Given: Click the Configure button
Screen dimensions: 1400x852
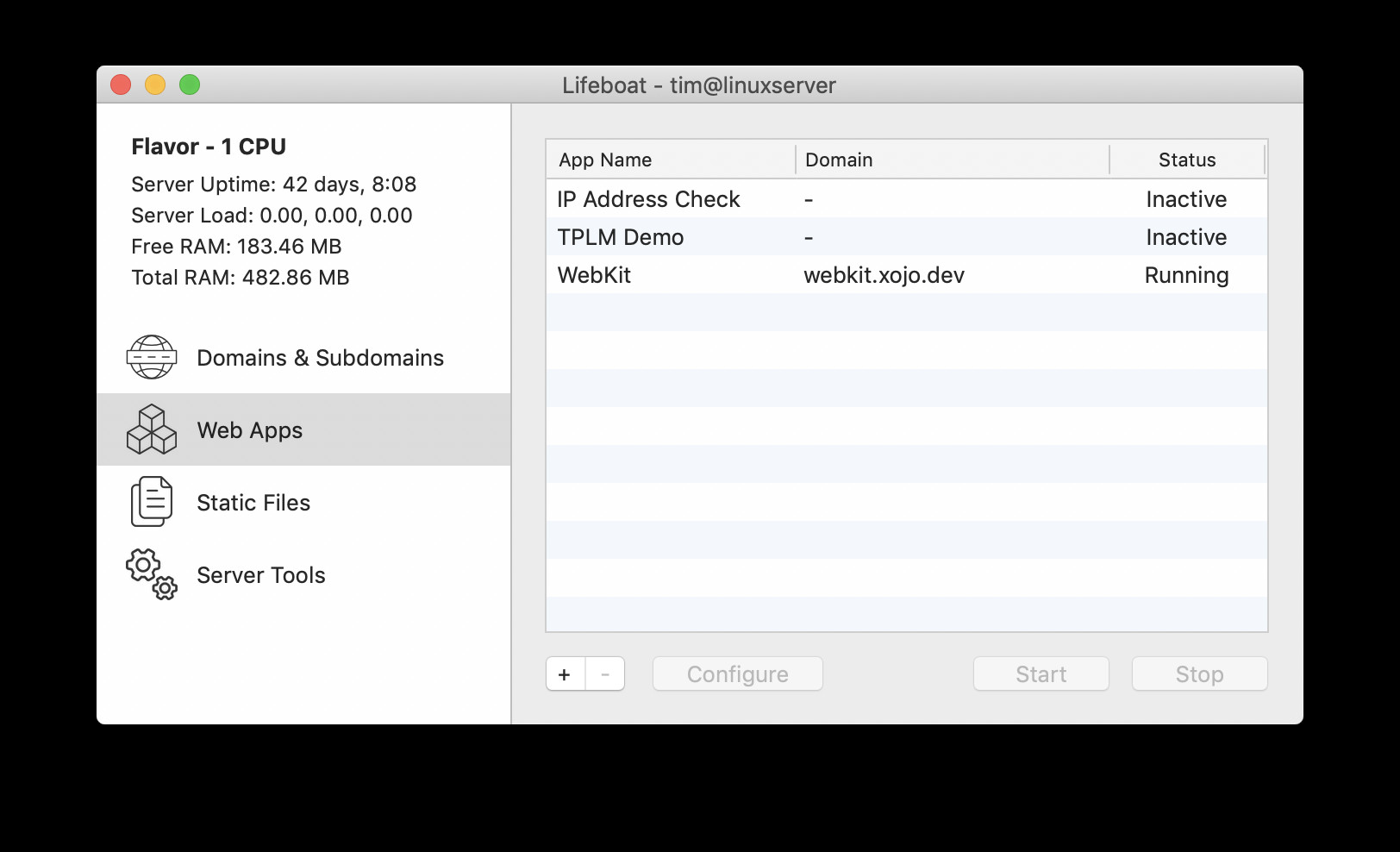Looking at the screenshot, I should point(738,674).
